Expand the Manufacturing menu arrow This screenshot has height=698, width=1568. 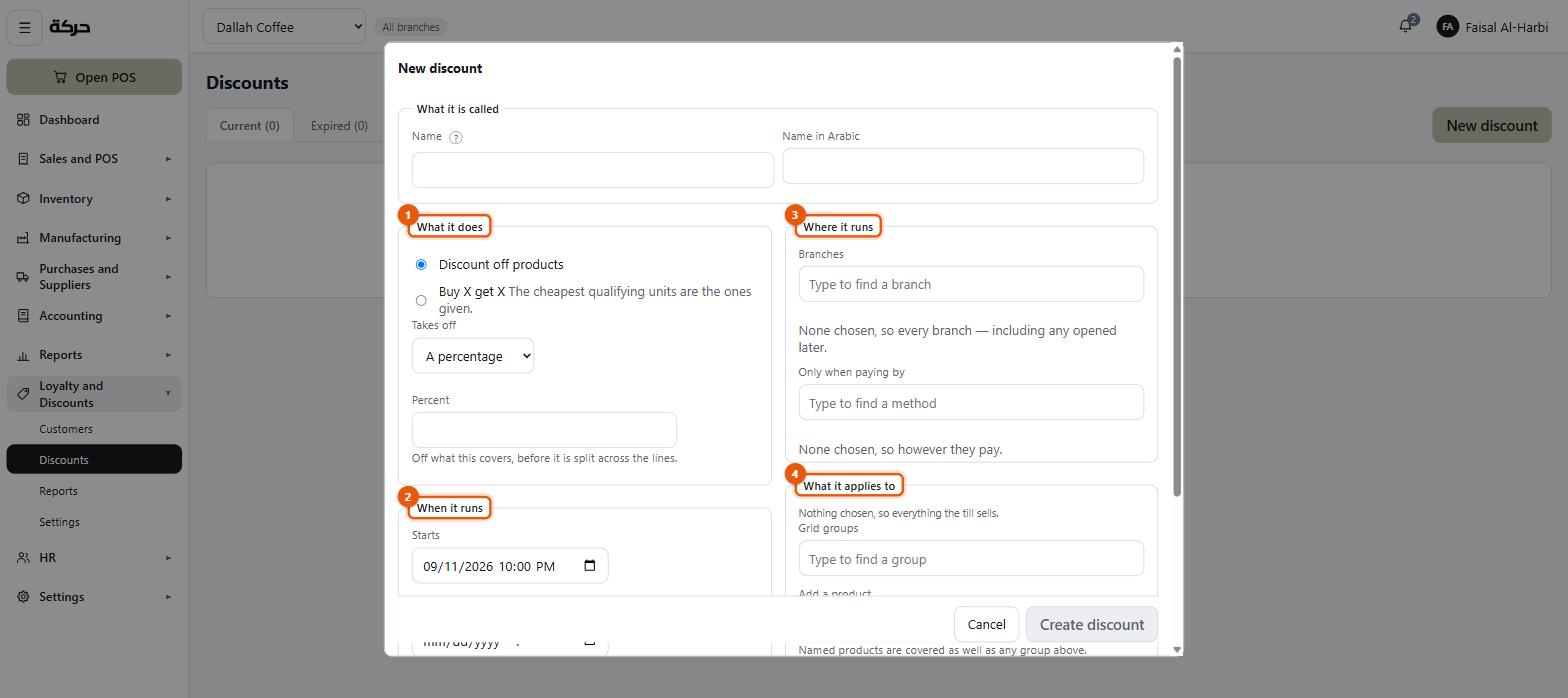168,238
